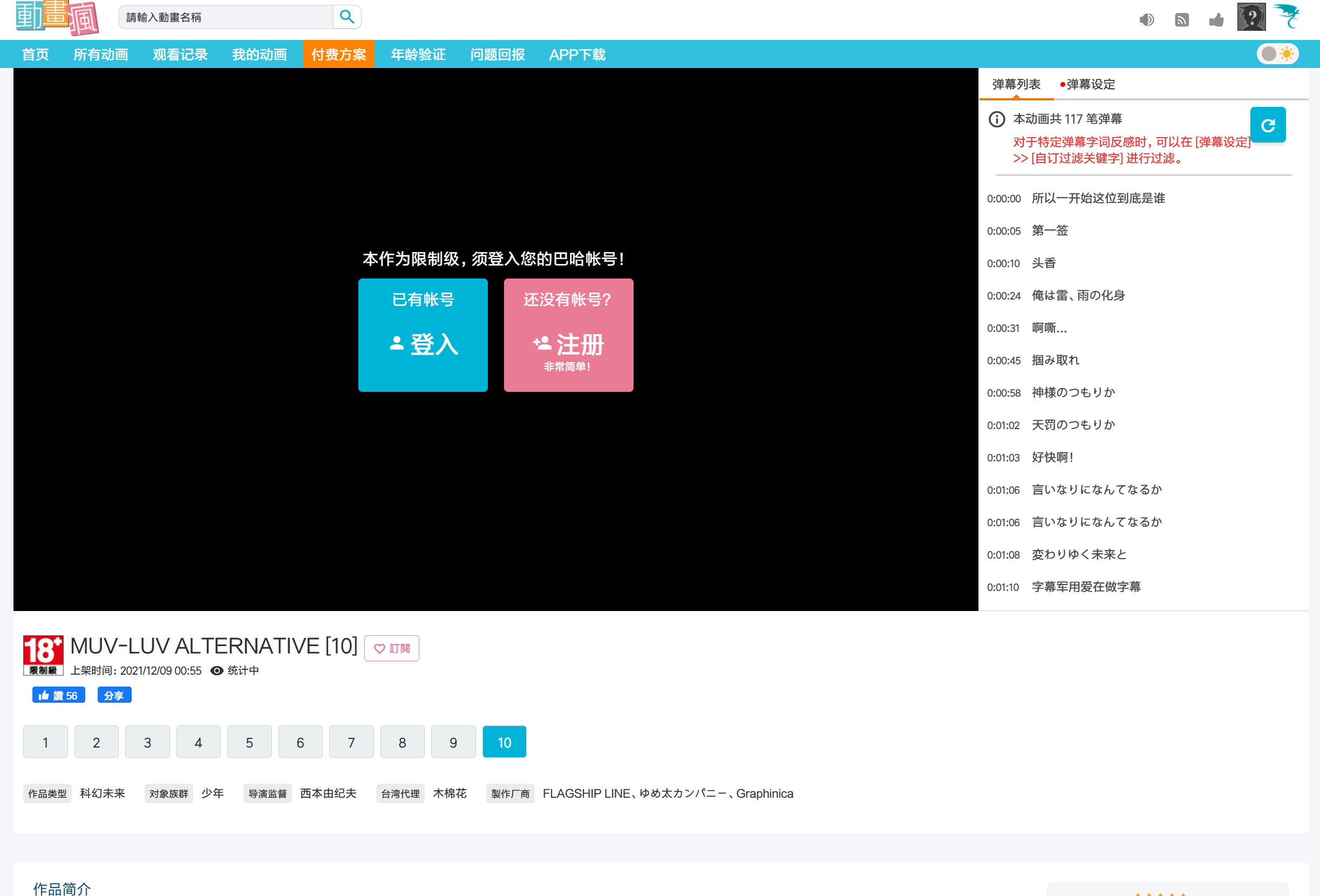The width and height of the screenshot is (1320, 896).
Task: Toggle the dark/light theme switch
Action: tap(1277, 54)
